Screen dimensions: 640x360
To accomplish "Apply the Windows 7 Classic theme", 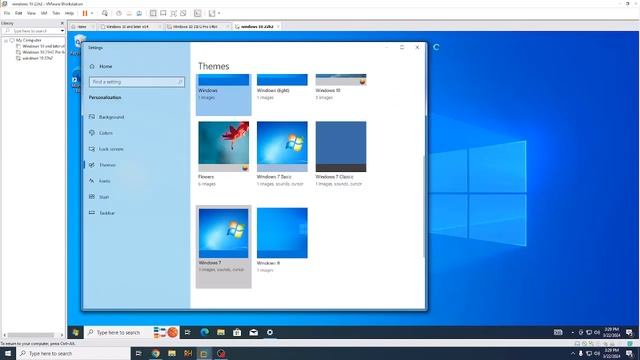I will pos(341,154).
